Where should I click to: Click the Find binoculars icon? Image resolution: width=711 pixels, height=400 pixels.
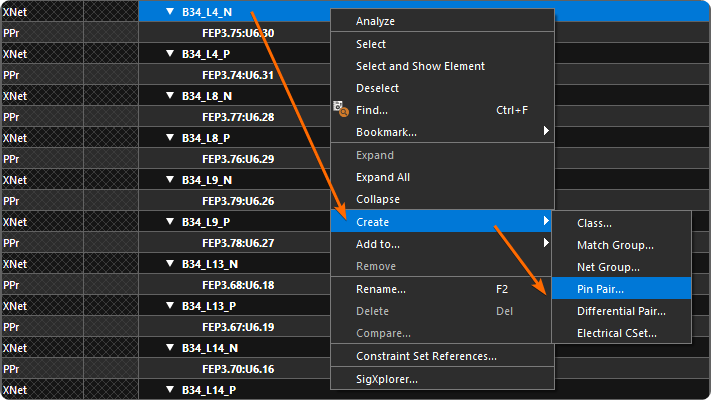pyautogui.click(x=339, y=109)
